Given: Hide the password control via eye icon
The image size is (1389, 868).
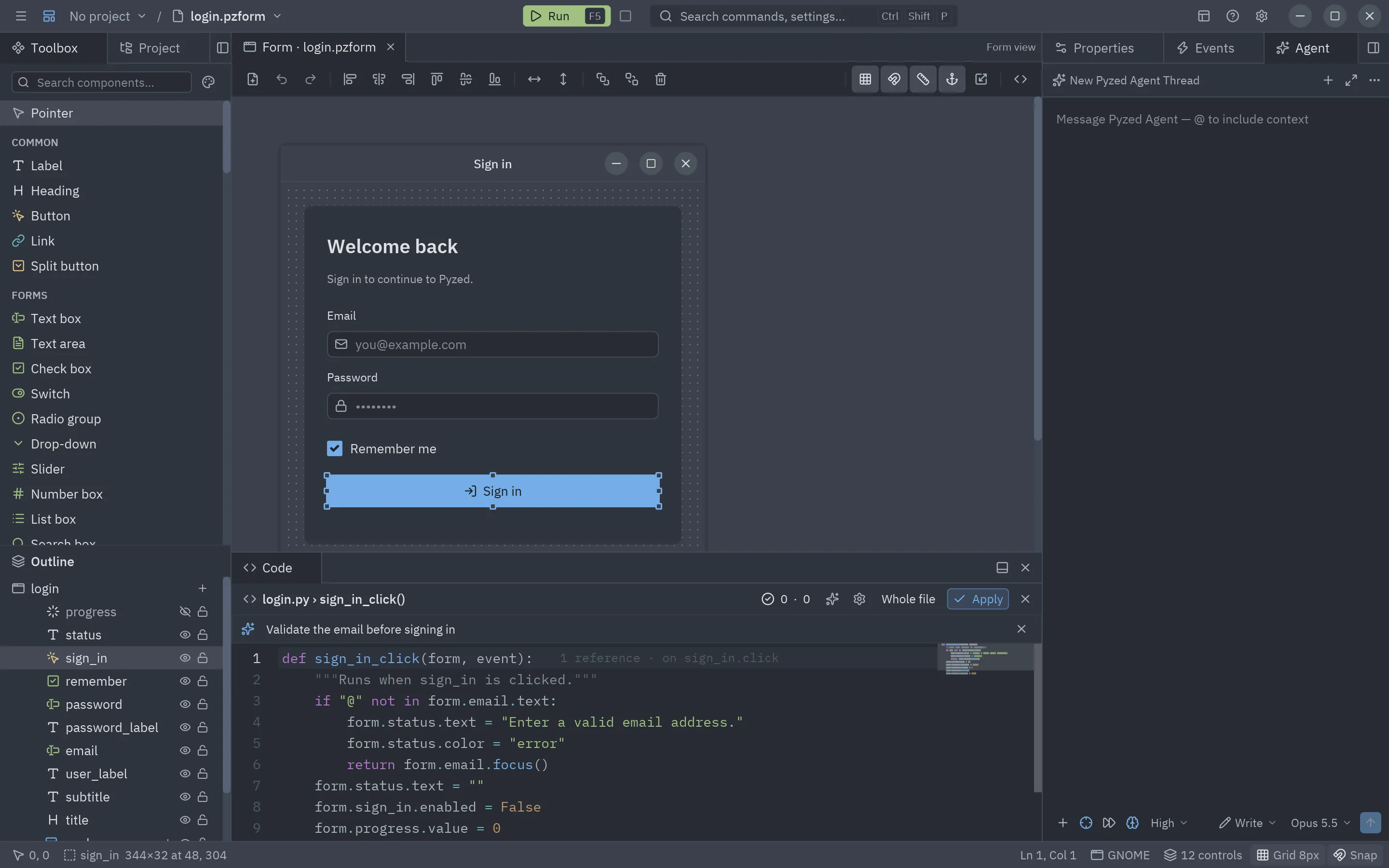Looking at the screenshot, I should [x=185, y=704].
